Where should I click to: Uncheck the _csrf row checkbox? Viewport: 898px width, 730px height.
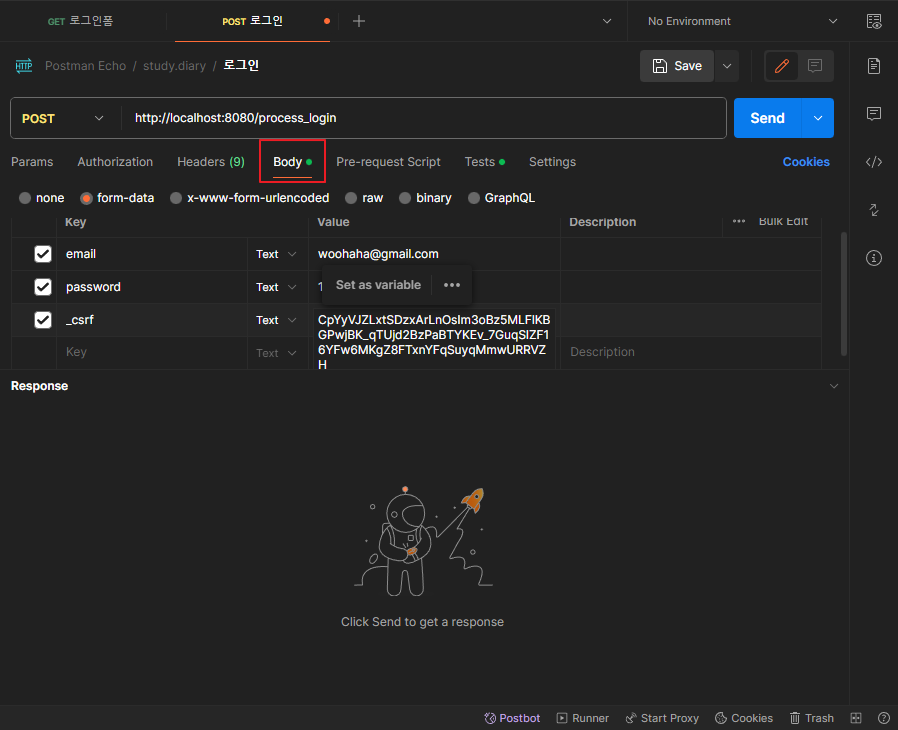[x=43, y=319]
